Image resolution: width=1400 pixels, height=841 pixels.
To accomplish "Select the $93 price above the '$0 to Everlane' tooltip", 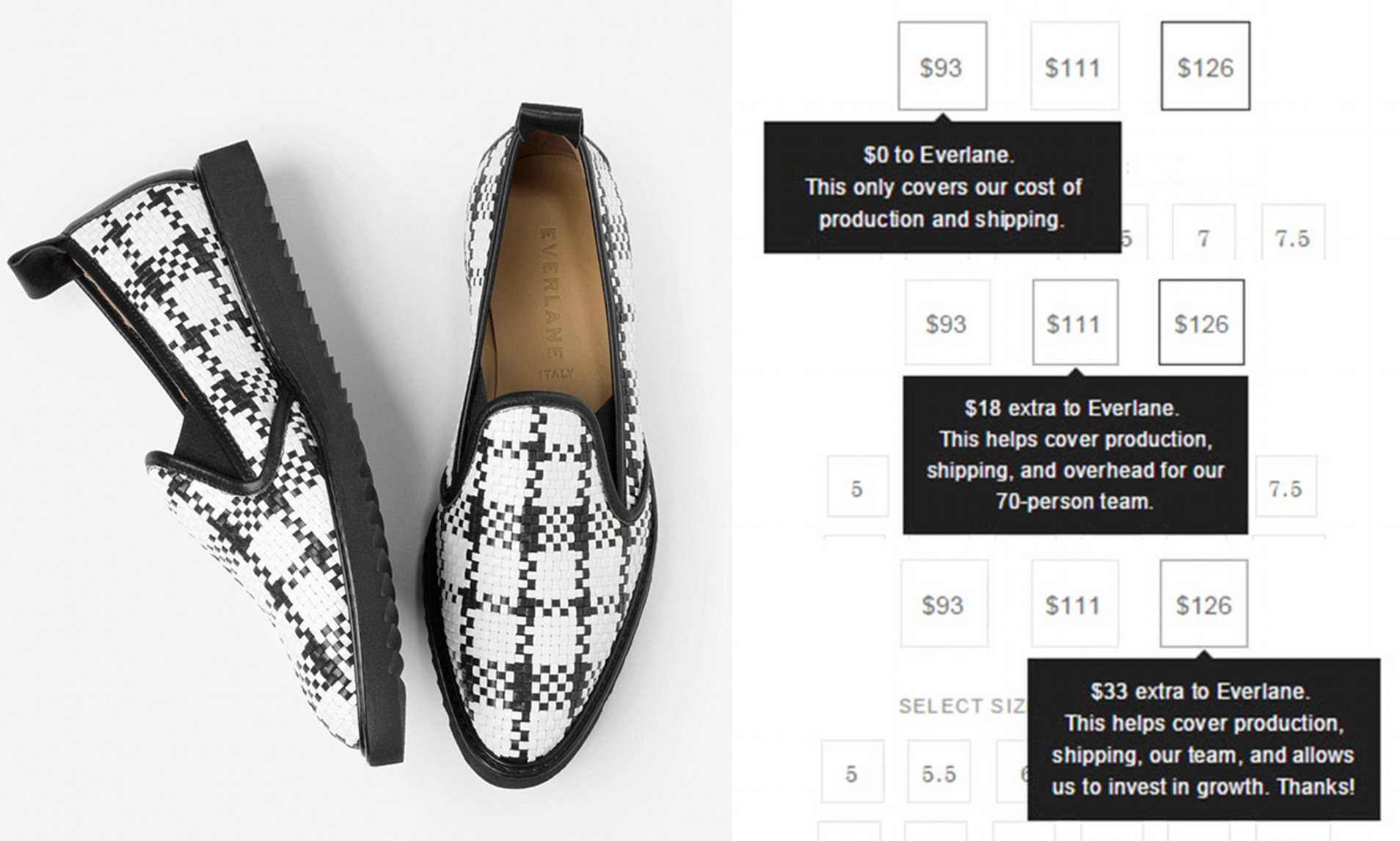I will click(941, 67).
